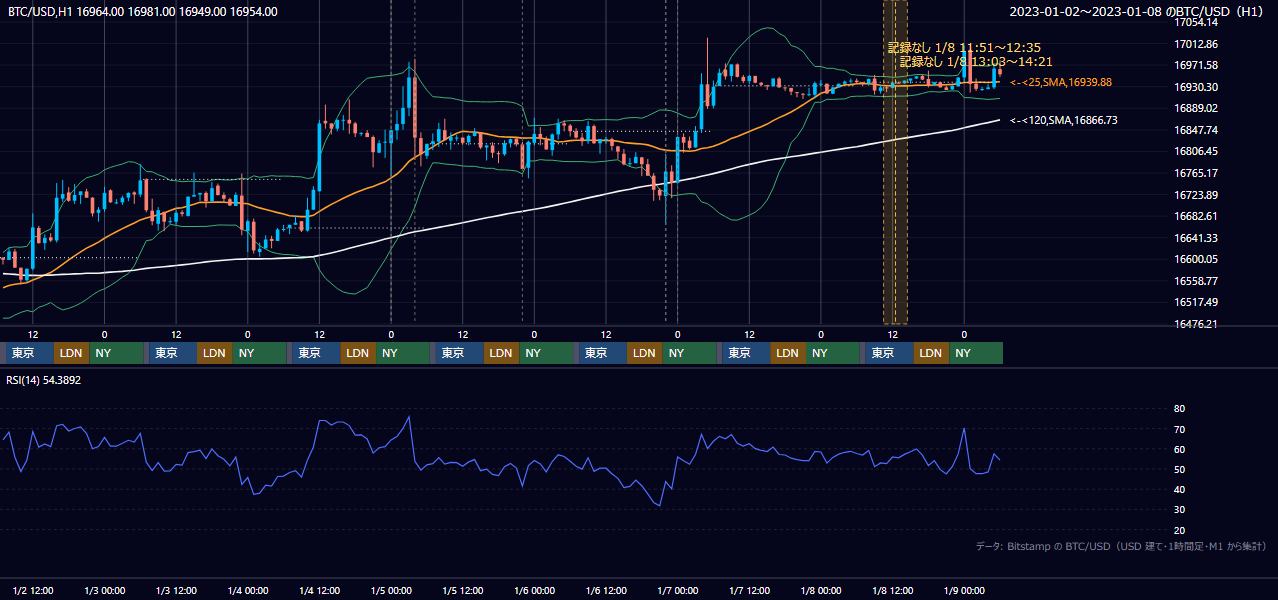Click the chart title "2023-01-02～2023-01-08 のBTC/USD（H1）"
The image size is (1278, 600).
pyautogui.click(x=1138, y=12)
